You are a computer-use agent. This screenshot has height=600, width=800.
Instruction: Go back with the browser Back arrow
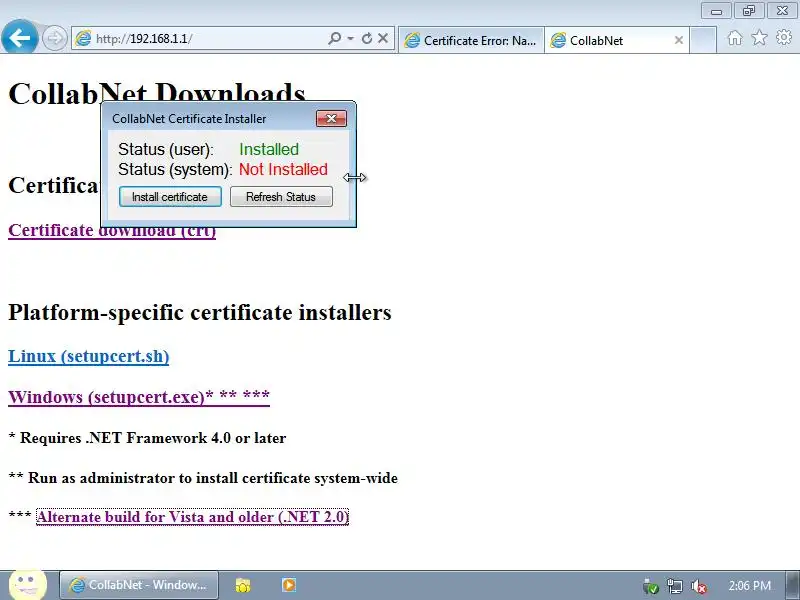[19, 37]
